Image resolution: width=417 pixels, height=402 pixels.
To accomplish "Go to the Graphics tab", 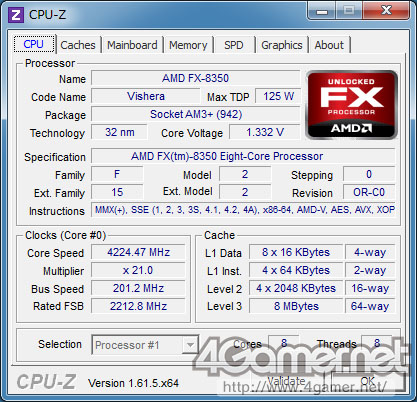I will coord(282,45).
